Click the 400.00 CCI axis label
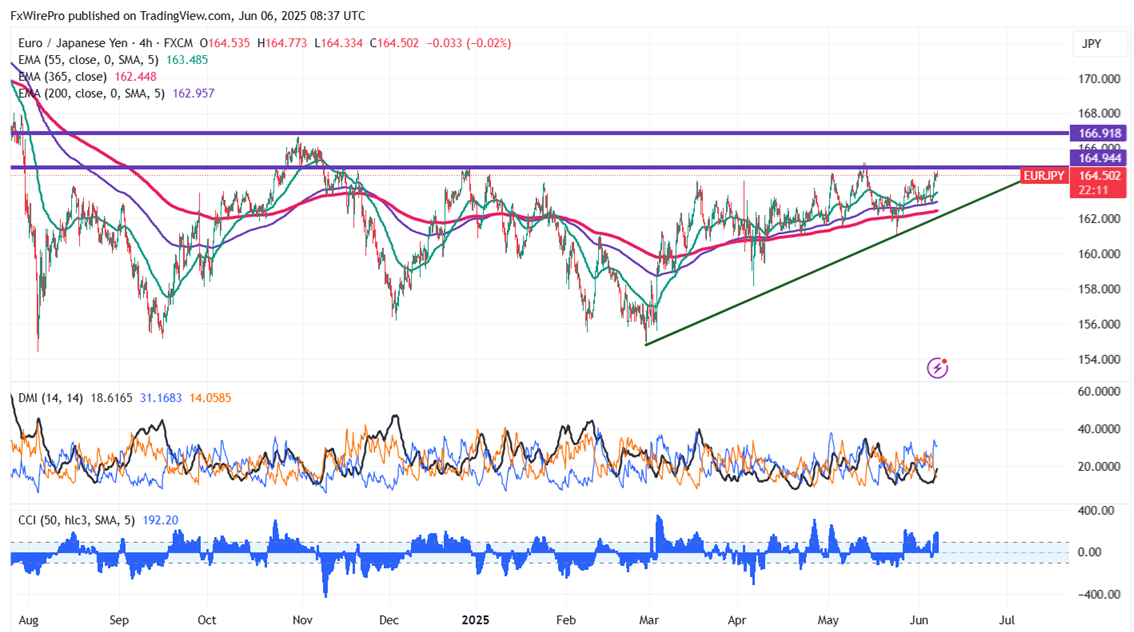 (1096, 511)
